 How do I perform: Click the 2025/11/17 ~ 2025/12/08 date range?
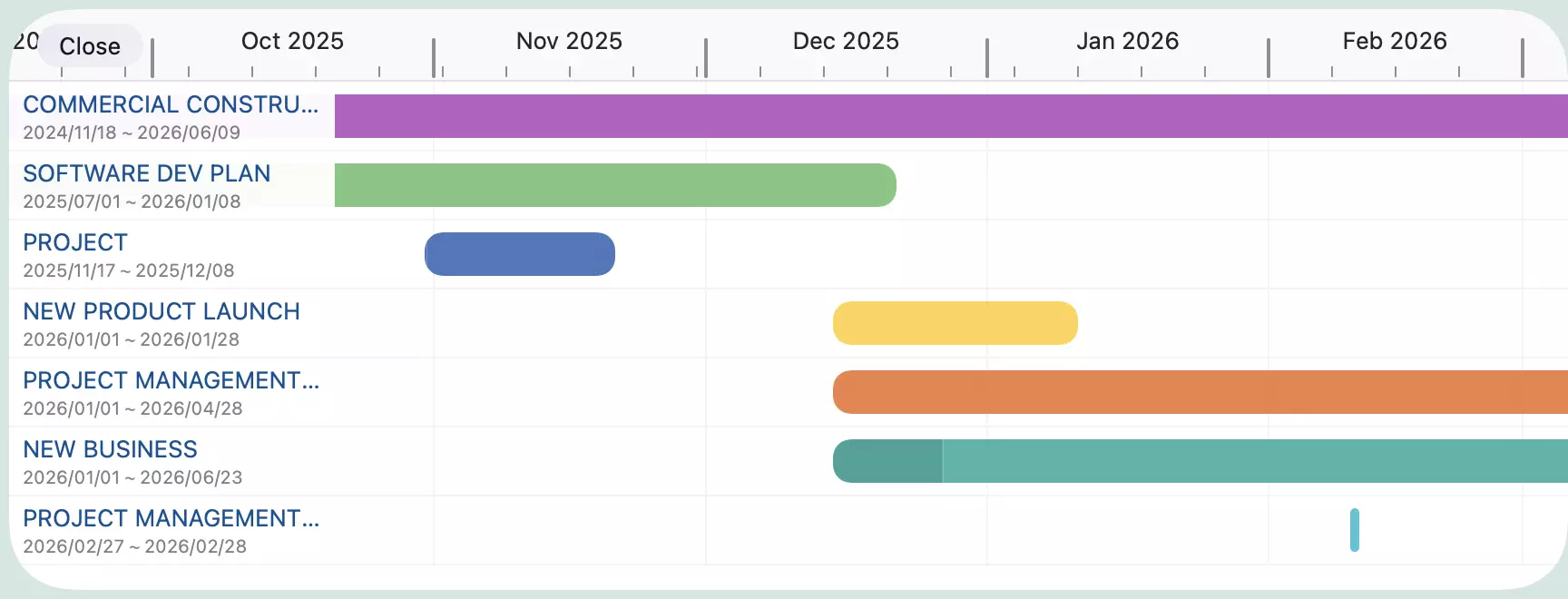[129, 270]
